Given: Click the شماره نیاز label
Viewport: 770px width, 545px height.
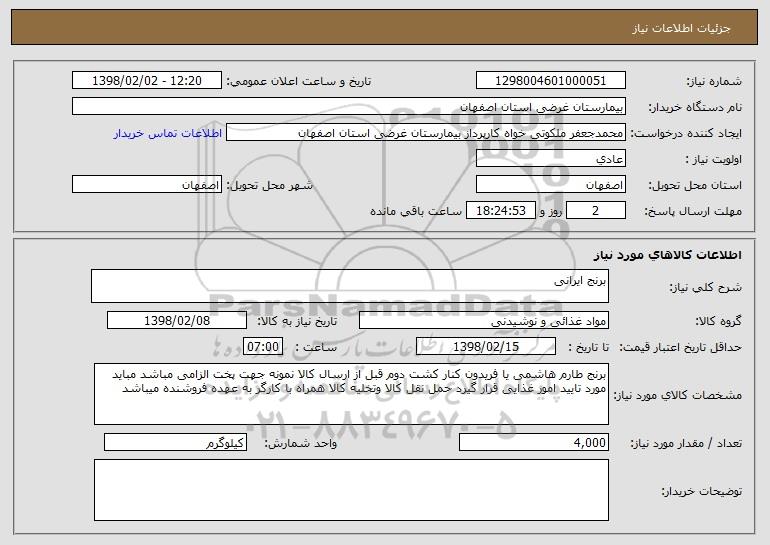Looking at the screenshot, I should tap(714, 81).
